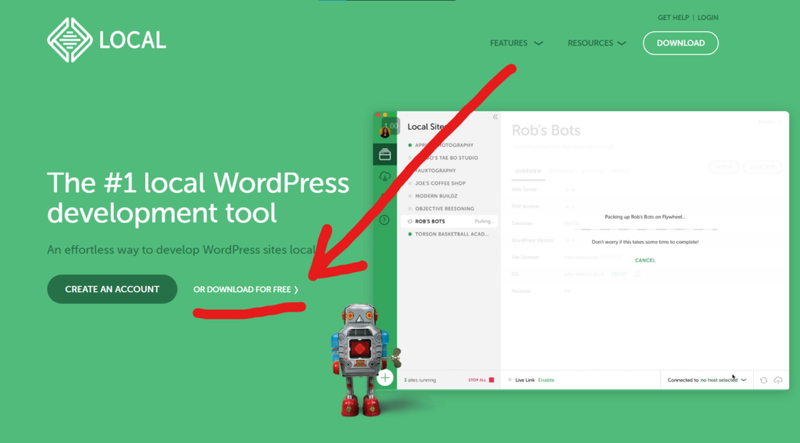The width and height of the screenshot is (800, 443).
Task: Click Enable next to Live Link
Action: [x=546, y=380]
